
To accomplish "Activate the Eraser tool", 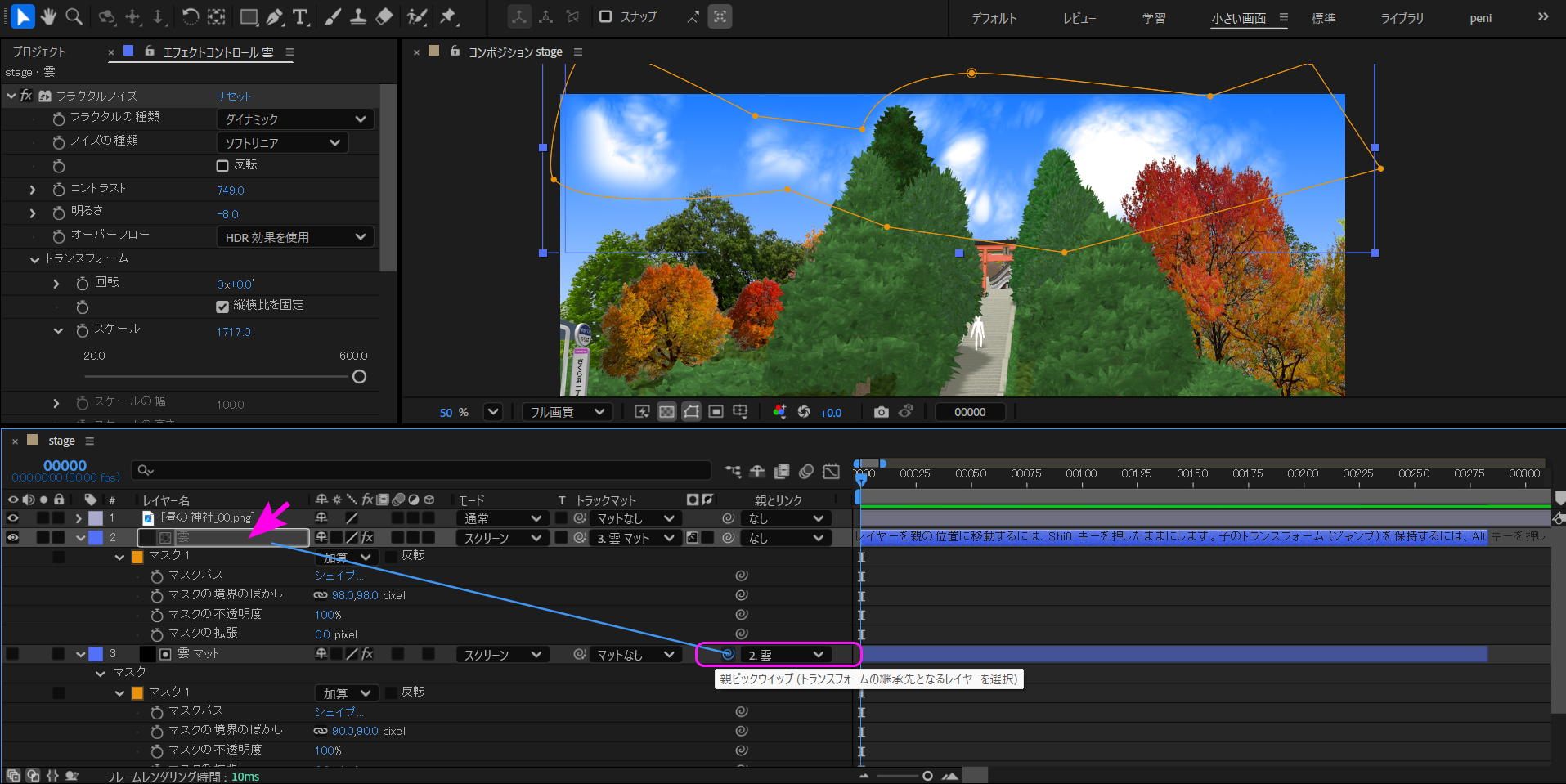I will pyautogui.click(x=384, y=16).
